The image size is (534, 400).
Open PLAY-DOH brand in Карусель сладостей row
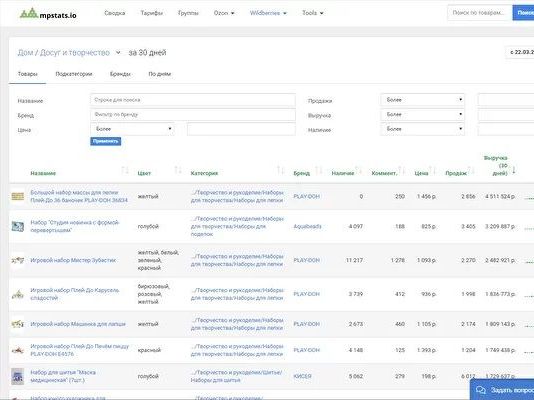pyautogui.click(x=307, y=294)
